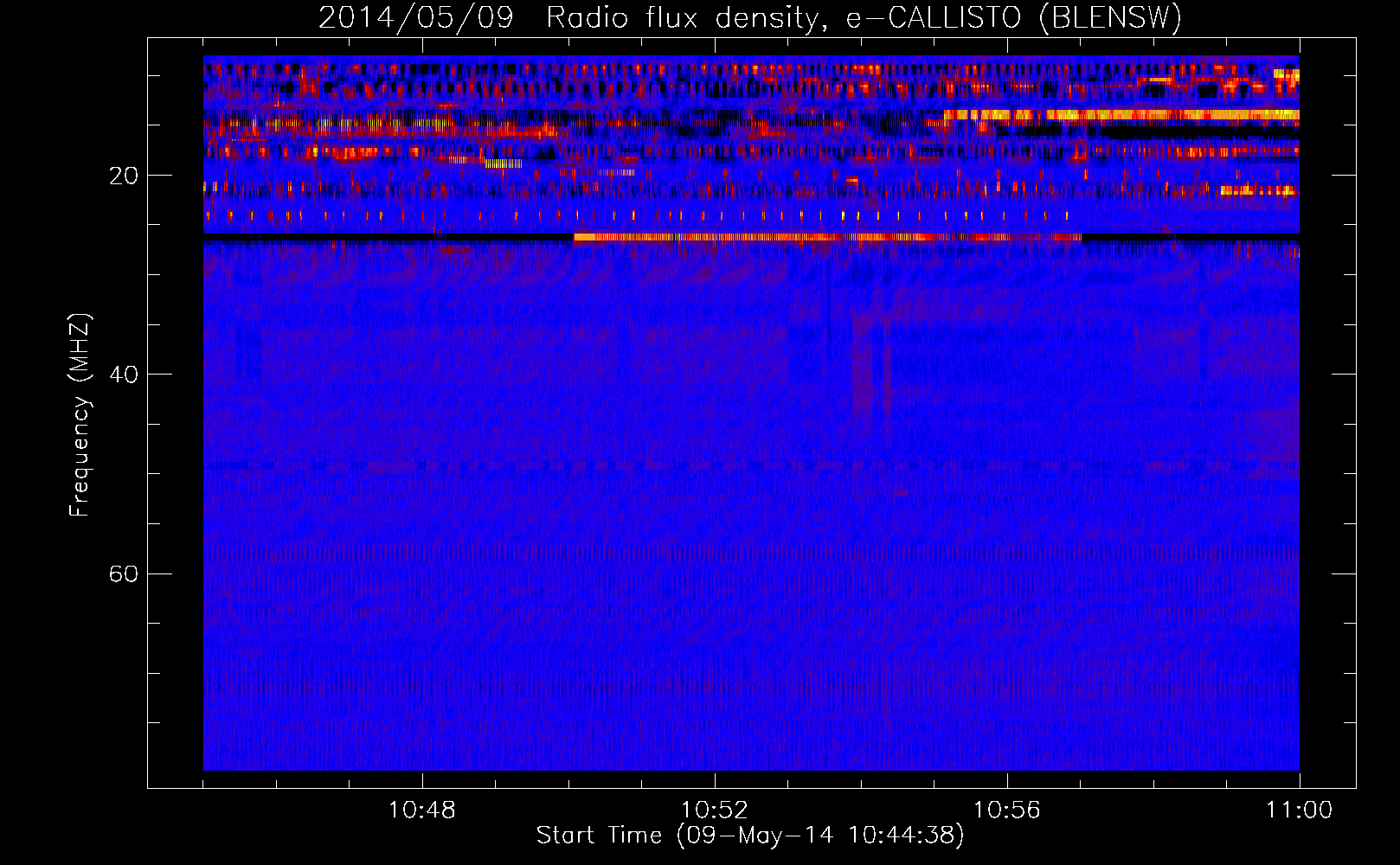Click the bright orange emission band near 26 MHz
Screen dimensions: 1400x865
point(827,237)
